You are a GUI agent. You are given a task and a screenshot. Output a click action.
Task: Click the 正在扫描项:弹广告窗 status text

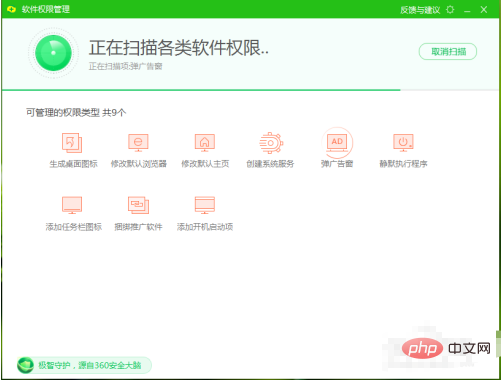coord(125,66)
